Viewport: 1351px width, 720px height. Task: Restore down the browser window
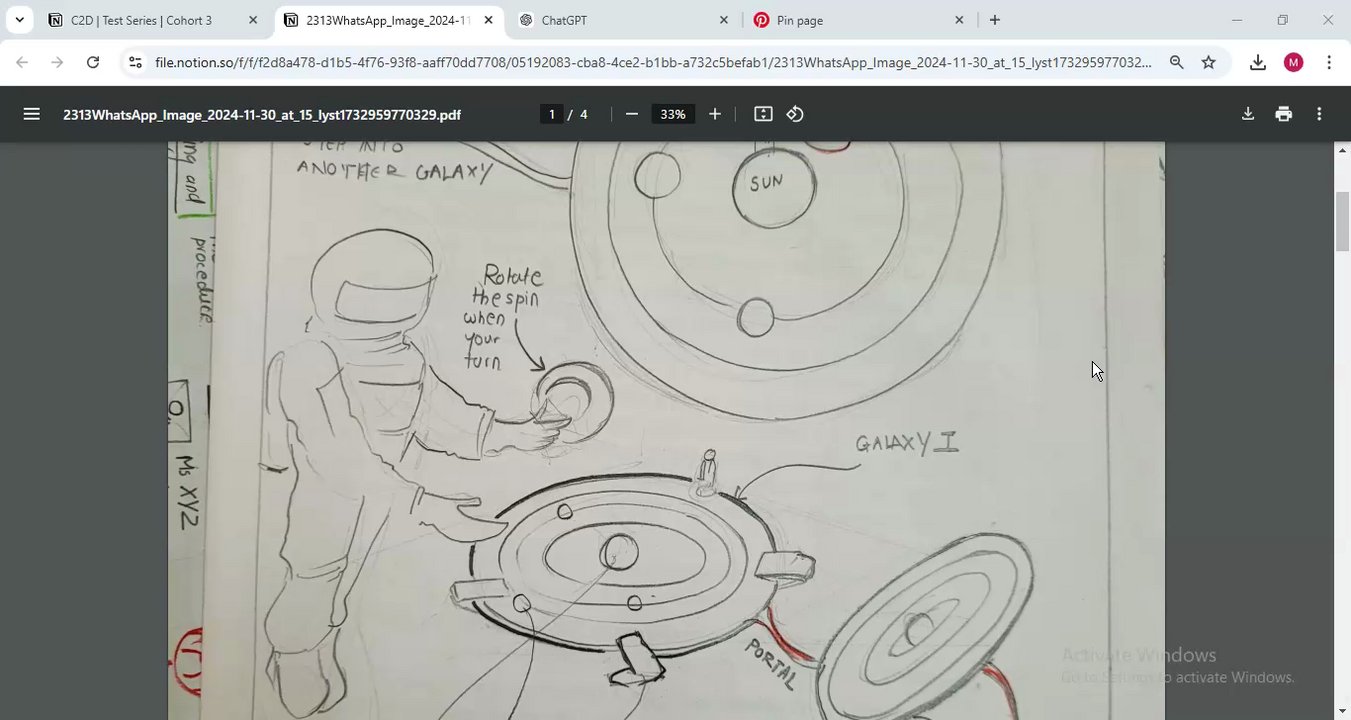tap(1282, 20)
